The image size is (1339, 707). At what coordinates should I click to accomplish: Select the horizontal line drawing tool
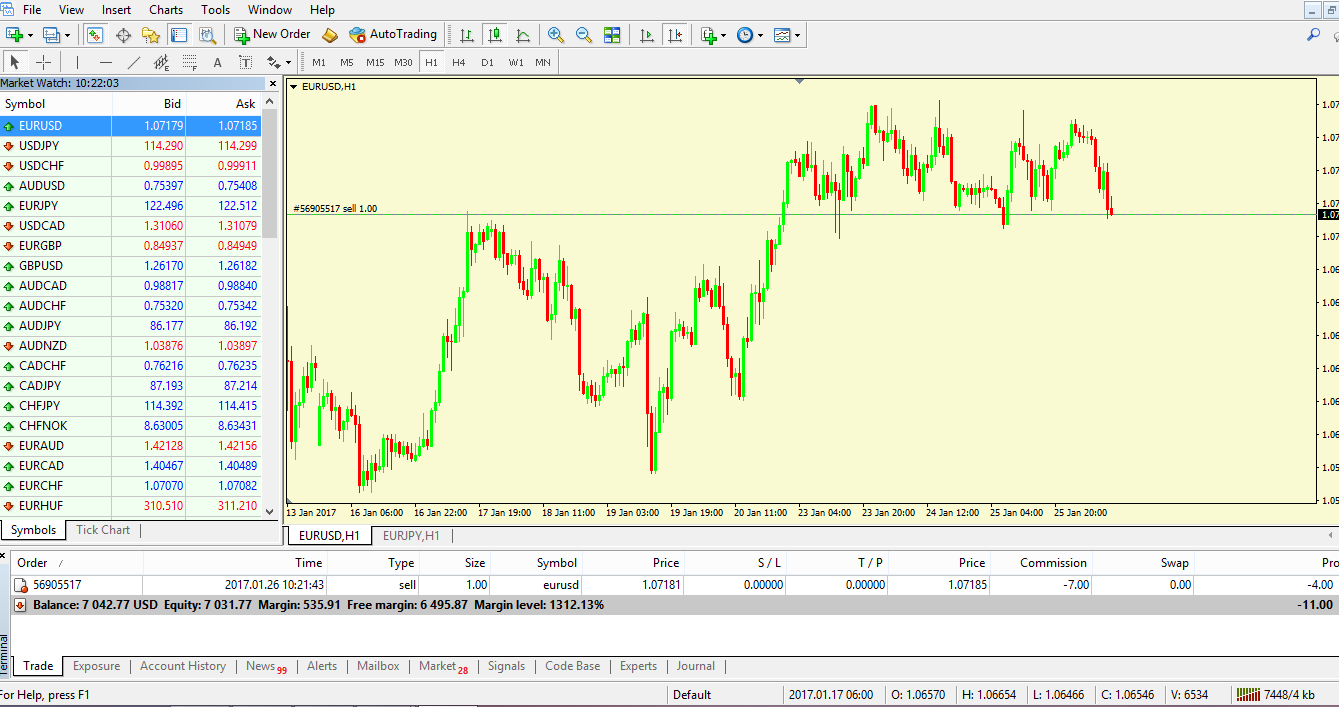[x=105, y=62]
